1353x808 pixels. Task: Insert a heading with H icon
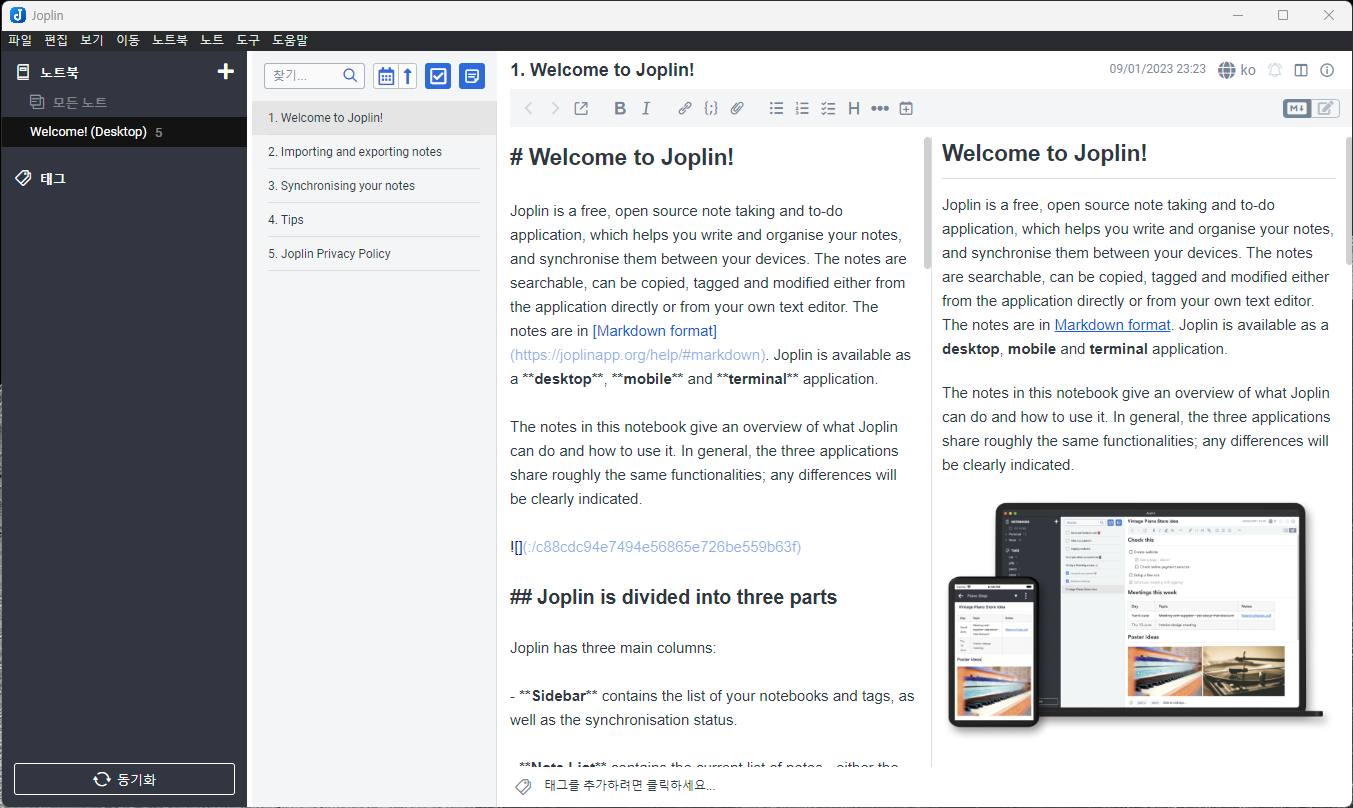(x=854, y=108)
